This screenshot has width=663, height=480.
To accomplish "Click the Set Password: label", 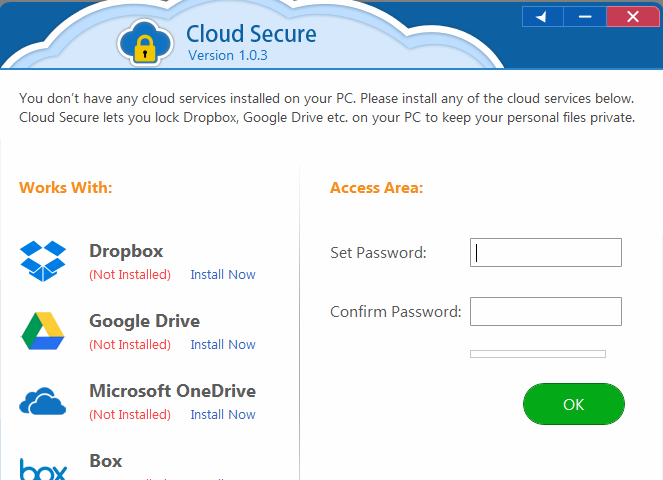I will 378,252.
